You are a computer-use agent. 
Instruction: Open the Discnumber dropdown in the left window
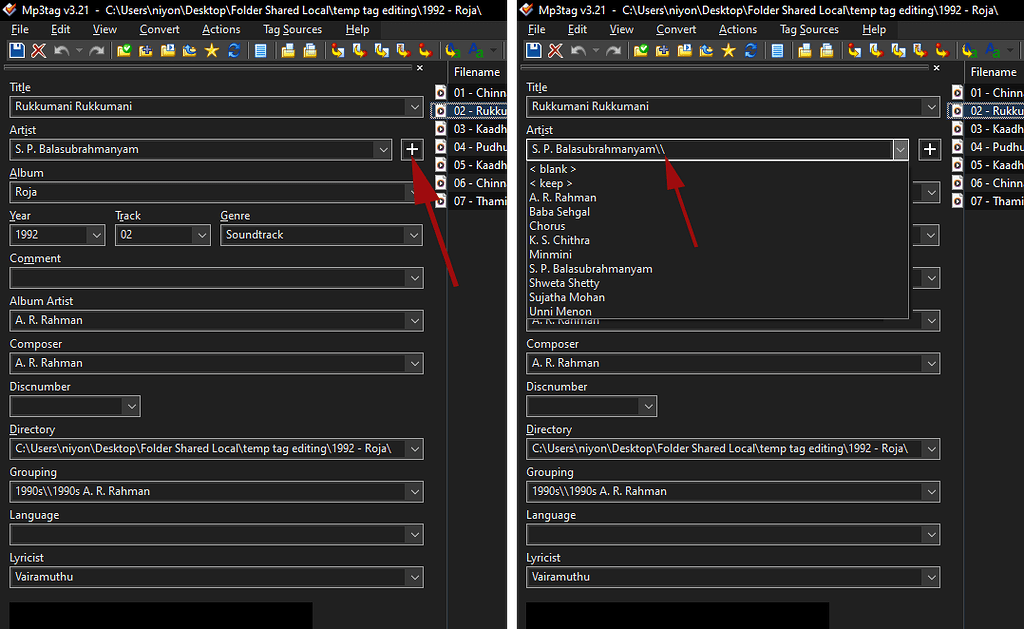point(131,406)
